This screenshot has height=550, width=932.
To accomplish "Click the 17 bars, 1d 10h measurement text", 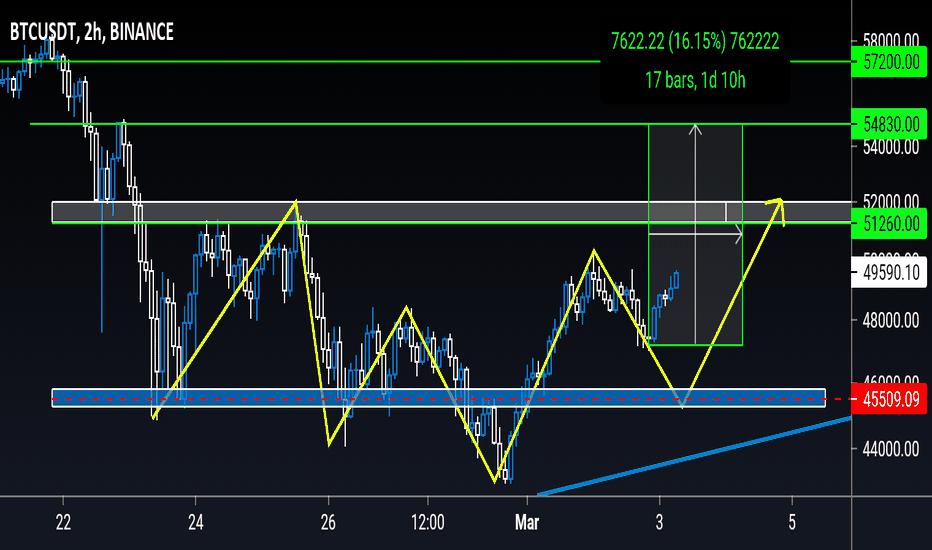I will pos(695,80).
